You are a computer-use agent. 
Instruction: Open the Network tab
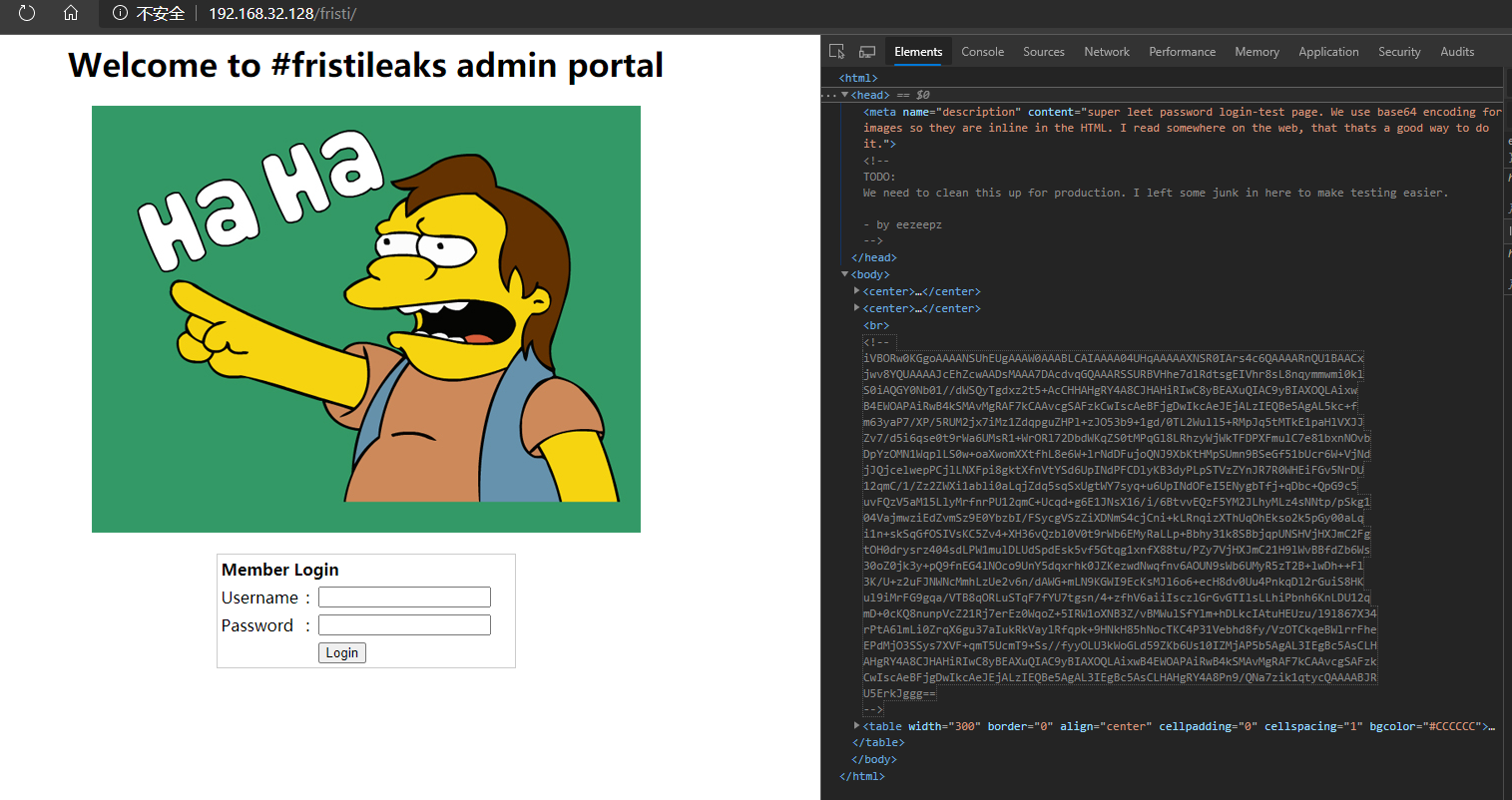[x=1107, y=51]
